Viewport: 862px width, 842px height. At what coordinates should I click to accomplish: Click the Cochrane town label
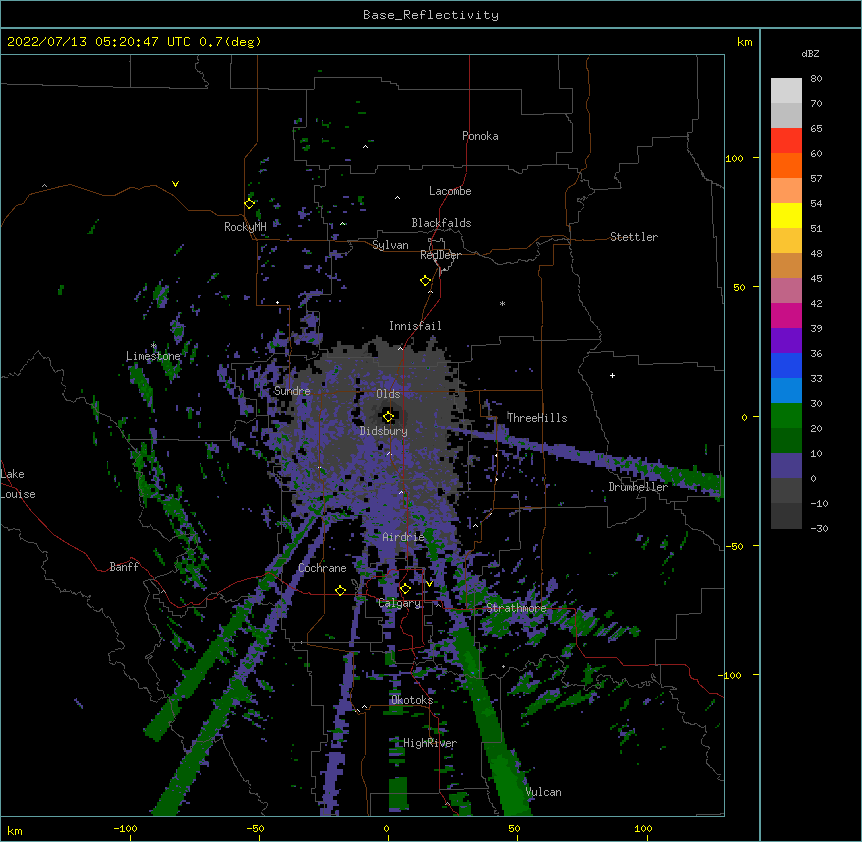point(322,568)
